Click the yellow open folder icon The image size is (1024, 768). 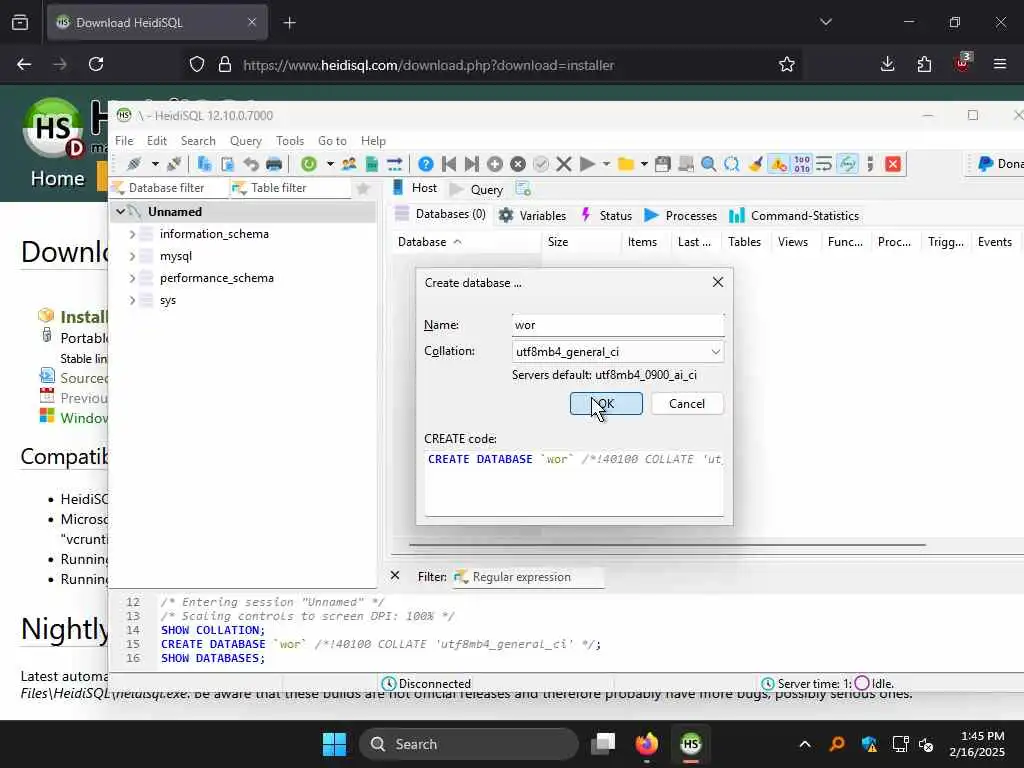[x=626, y=164]
